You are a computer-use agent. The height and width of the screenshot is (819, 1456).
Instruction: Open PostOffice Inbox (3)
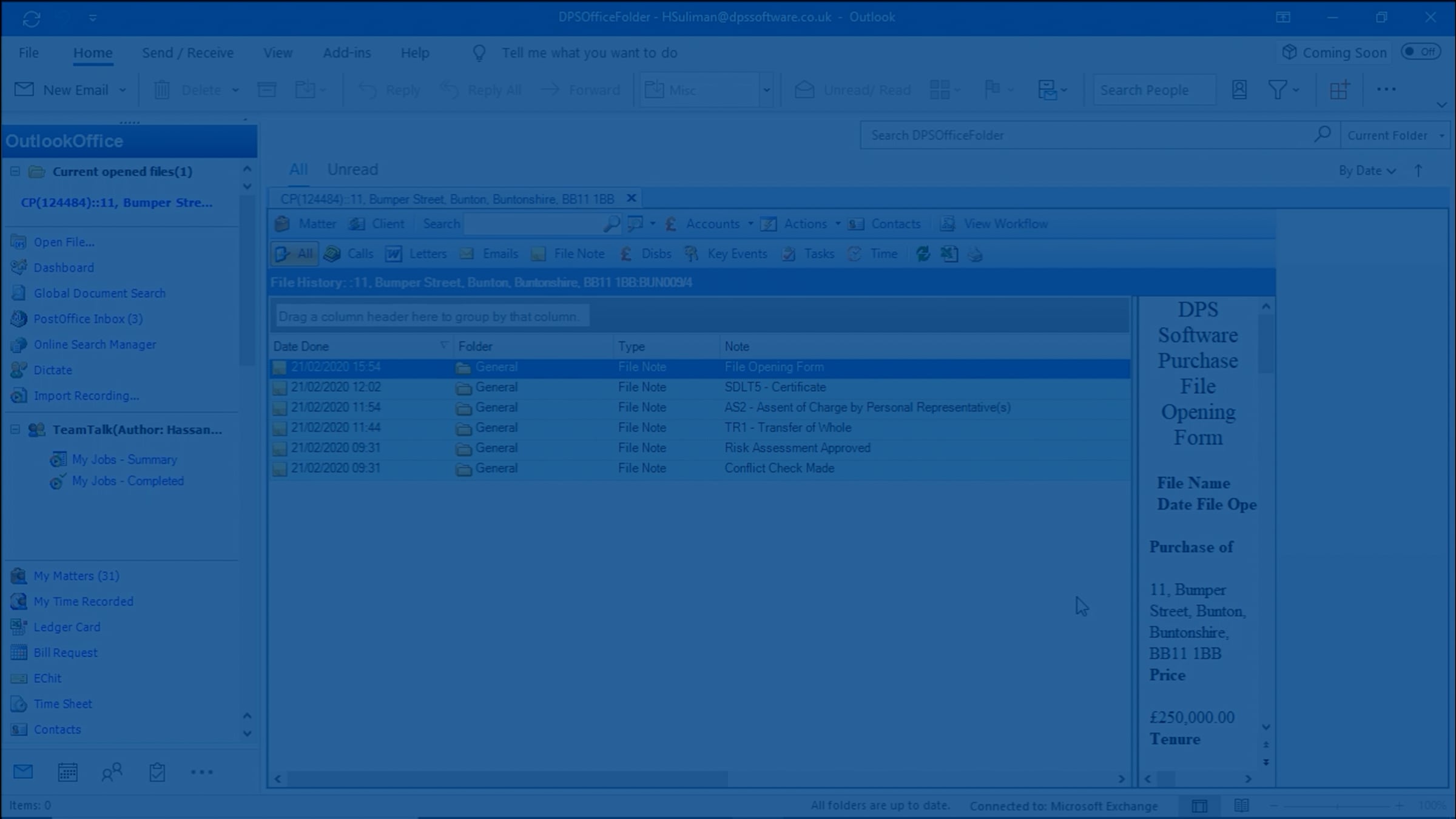(x=88, y=318)
